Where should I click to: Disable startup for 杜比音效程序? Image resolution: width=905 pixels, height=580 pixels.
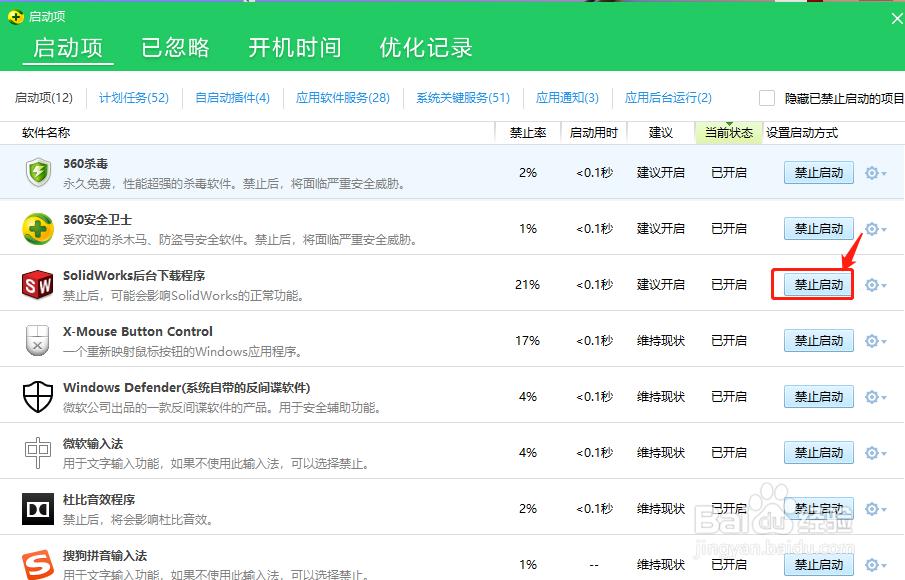818,508
